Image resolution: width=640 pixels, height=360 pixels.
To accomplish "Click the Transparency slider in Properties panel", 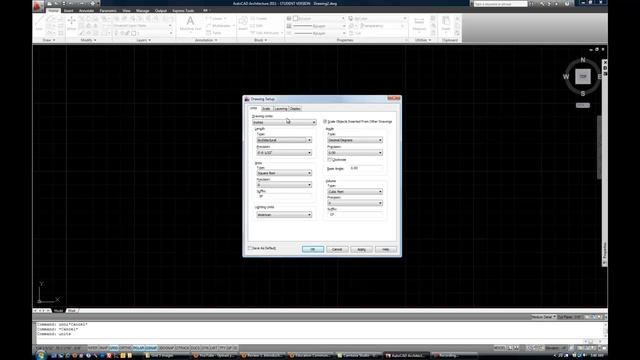I will pyautogui.click(x=383, y=26).
